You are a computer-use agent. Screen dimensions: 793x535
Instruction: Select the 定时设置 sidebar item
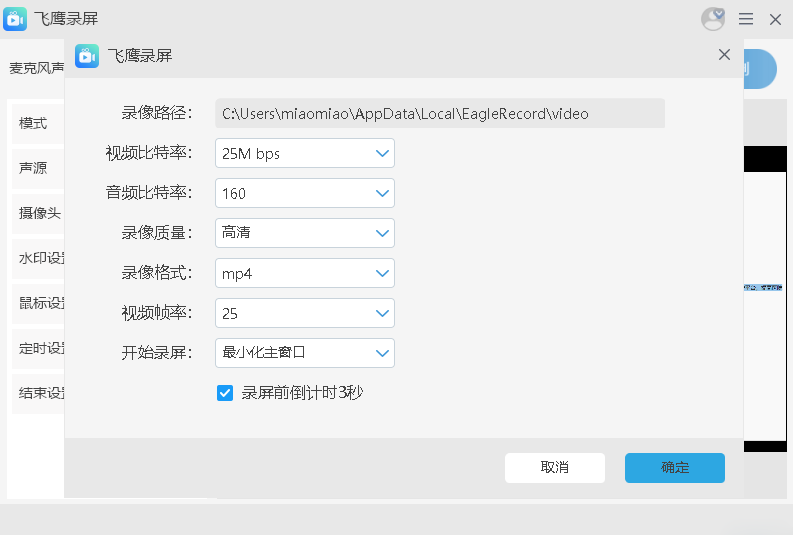click(x=40, y=349)
